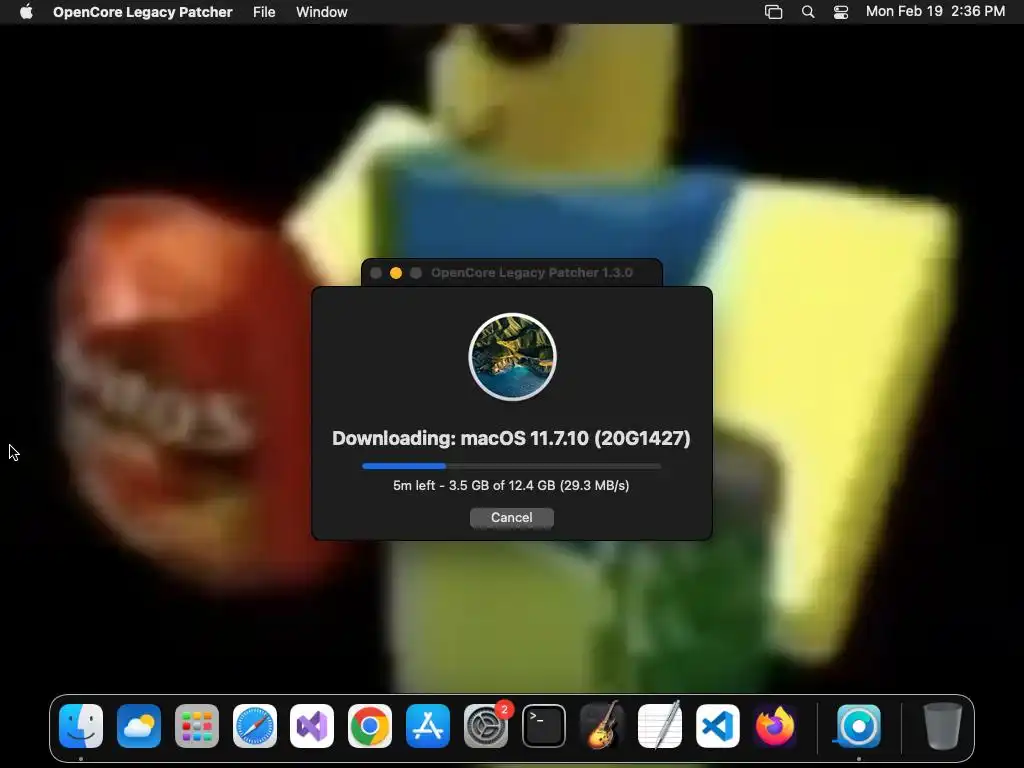
Task: Open the Apple menu
Action: point(26,12)
